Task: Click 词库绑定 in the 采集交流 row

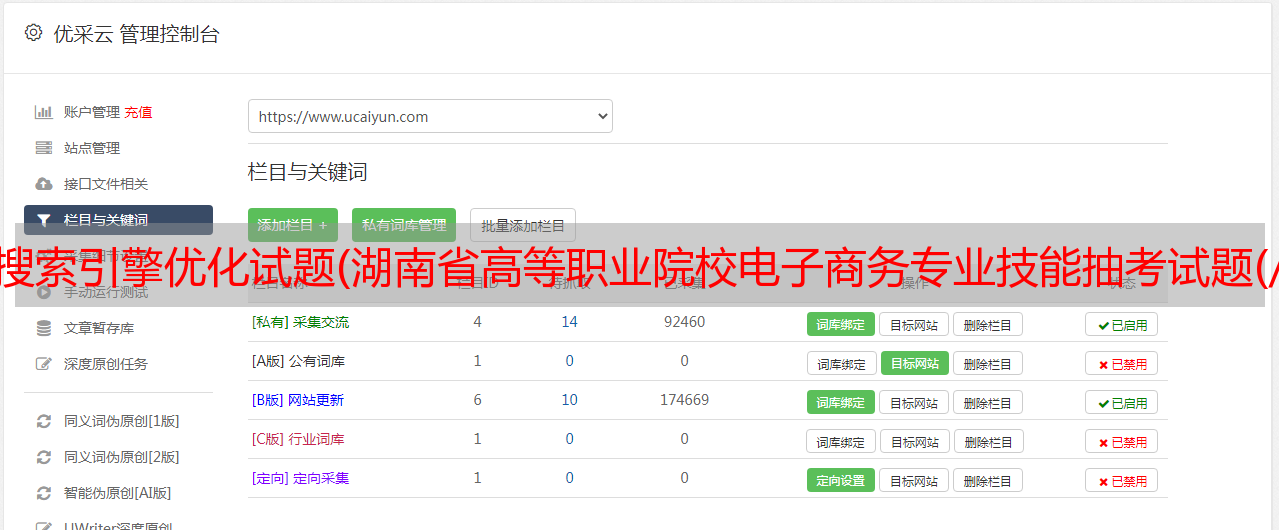Action: [841, 324]
